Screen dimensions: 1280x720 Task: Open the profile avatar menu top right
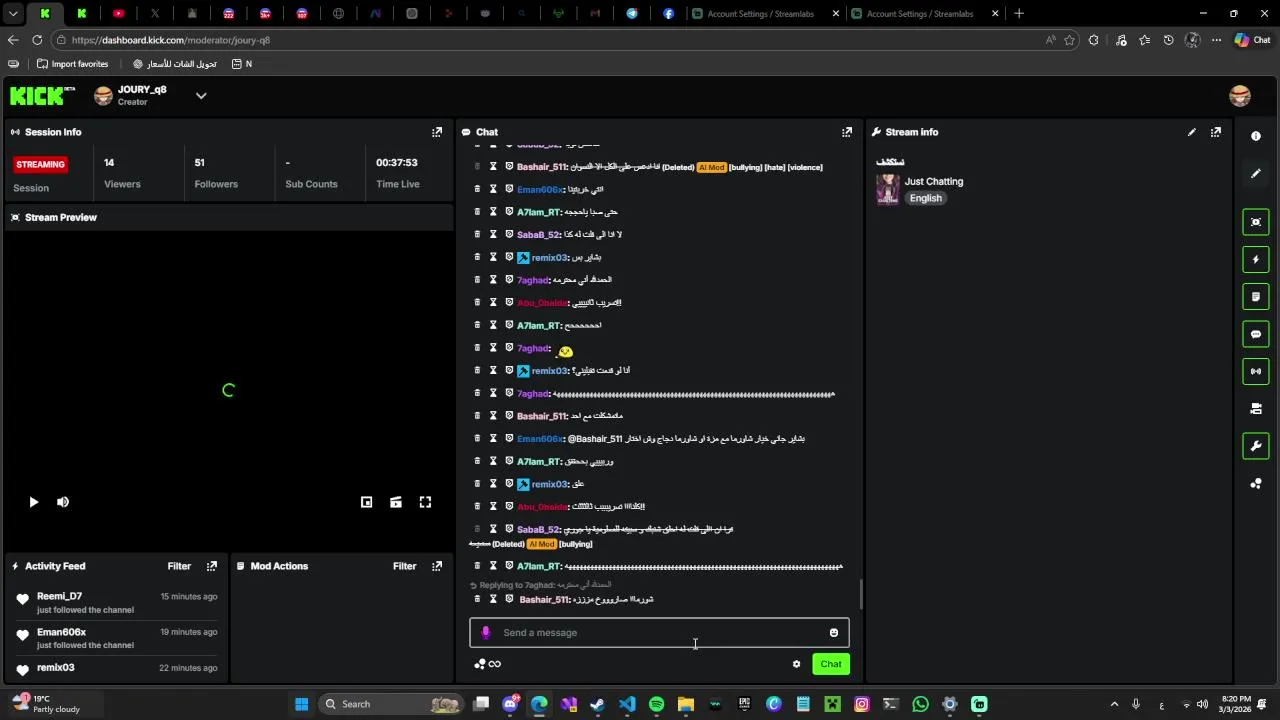1240,96
